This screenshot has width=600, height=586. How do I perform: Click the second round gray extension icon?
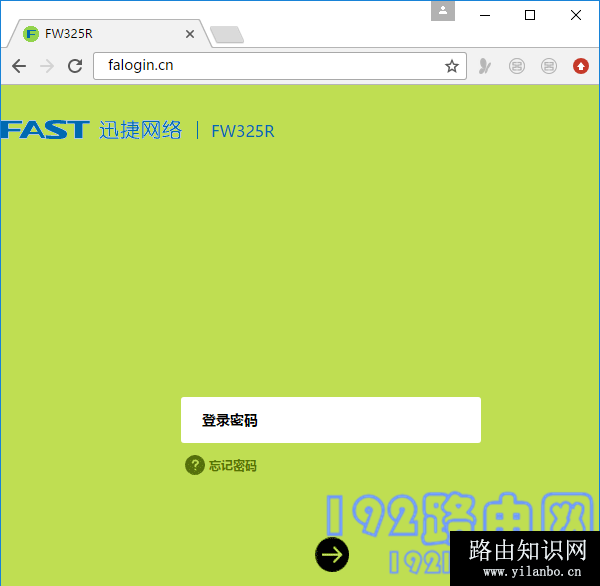tap(549, 66)
